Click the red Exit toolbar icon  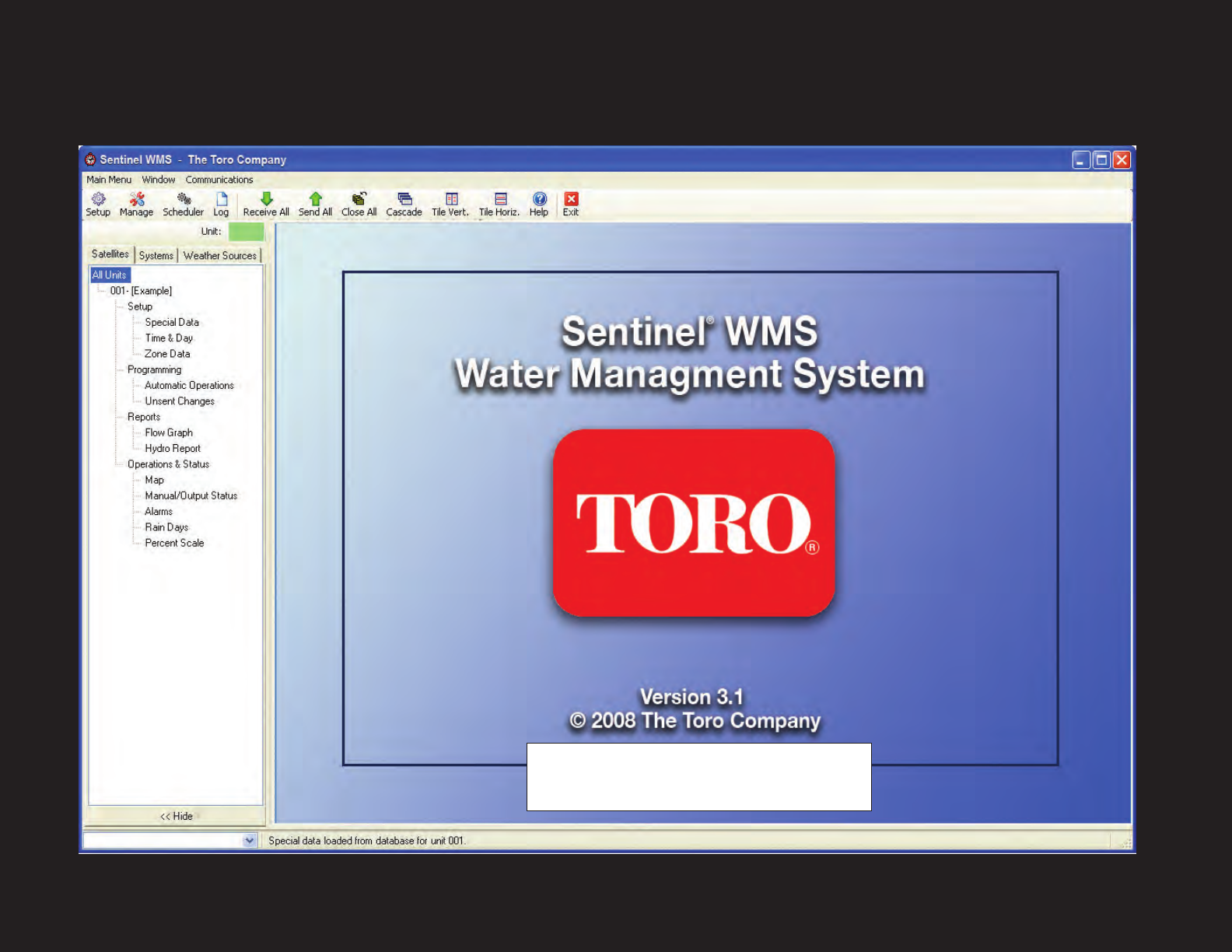pos(571,205)
